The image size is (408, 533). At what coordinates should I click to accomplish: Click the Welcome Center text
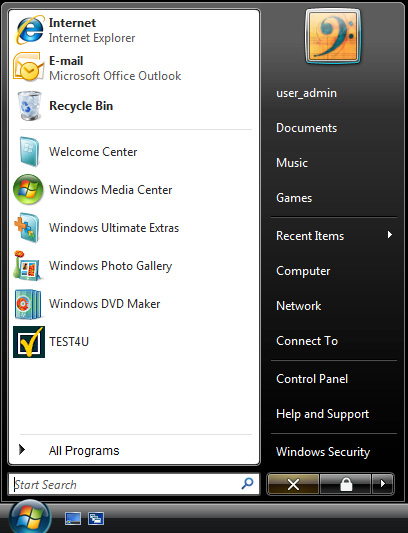(93, 152)
